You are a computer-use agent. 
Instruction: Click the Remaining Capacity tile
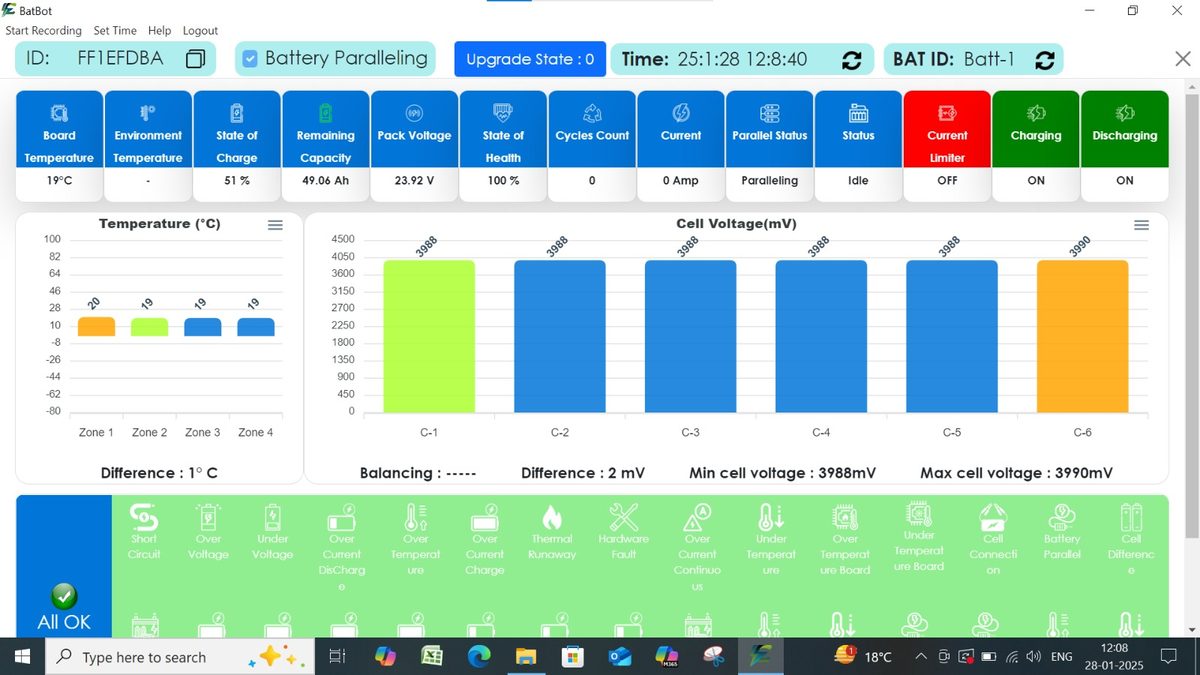(326, 146)
